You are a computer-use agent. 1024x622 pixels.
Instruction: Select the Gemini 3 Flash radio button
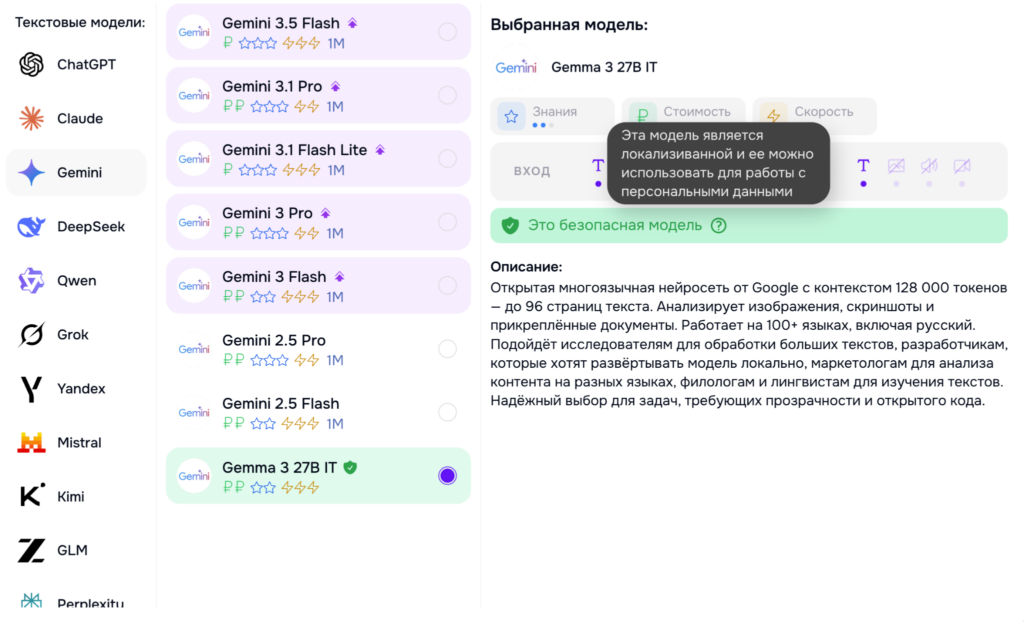[447, 286]
